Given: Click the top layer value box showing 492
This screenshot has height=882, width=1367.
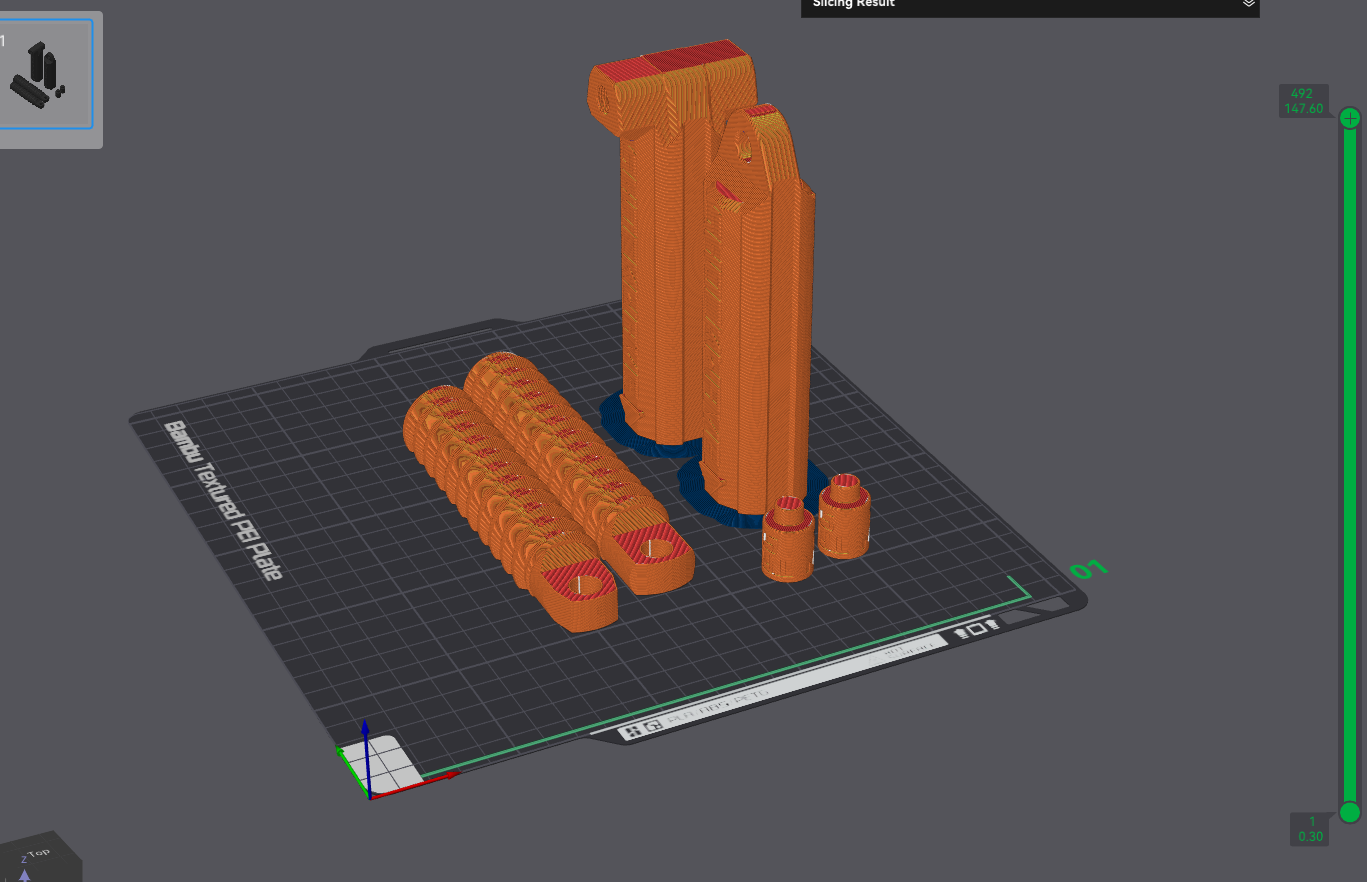Looking at the screenshot, I should [1301, 101].
